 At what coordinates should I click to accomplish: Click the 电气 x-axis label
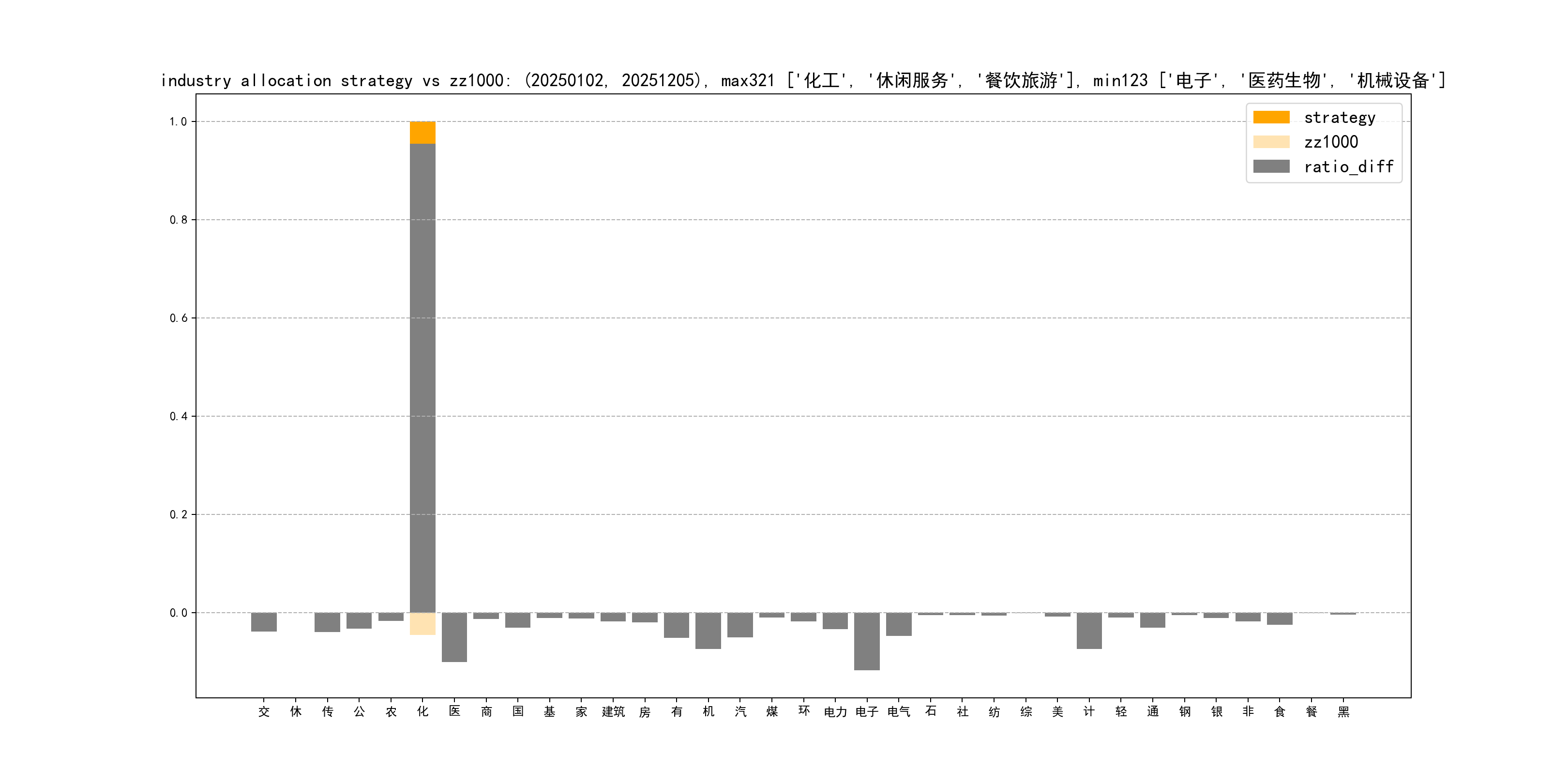[898, 711]
